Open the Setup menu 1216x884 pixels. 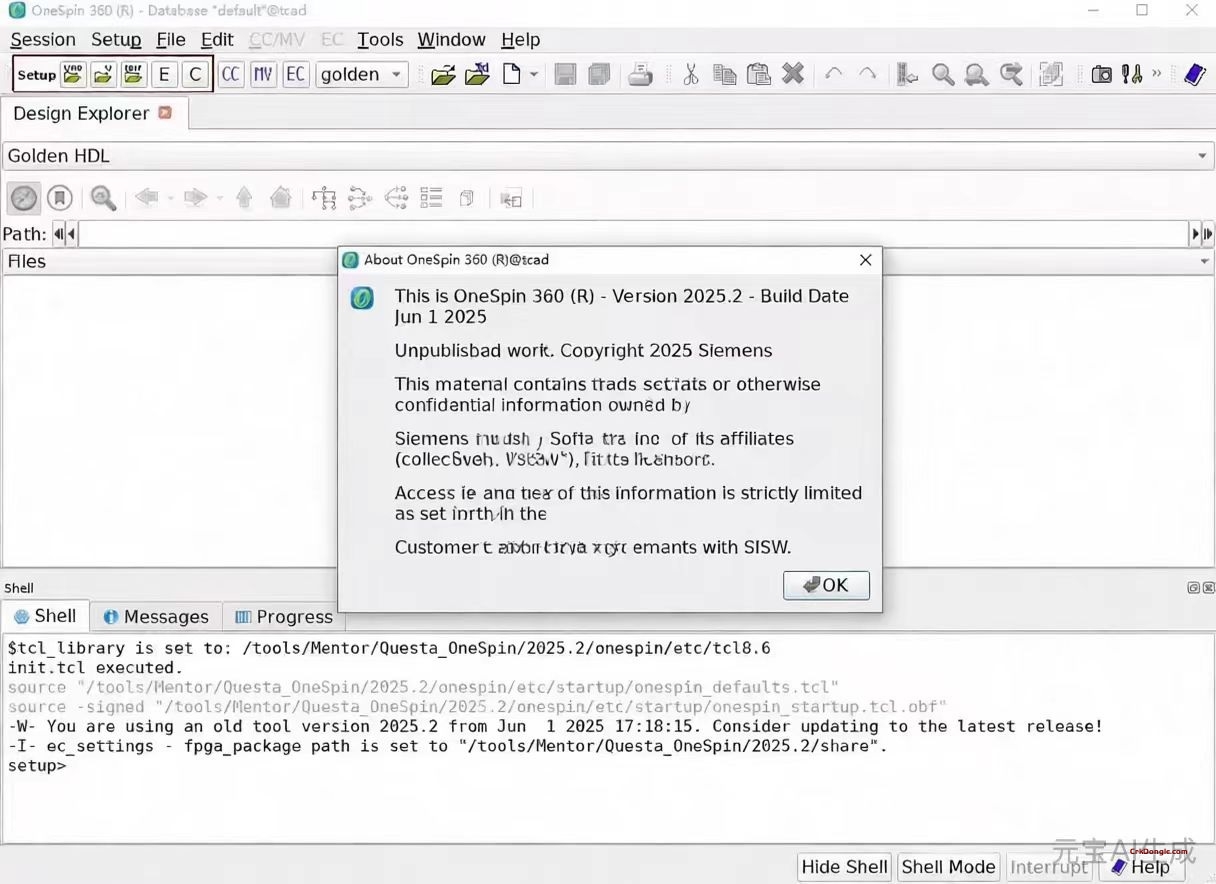[x=116, y=39]
